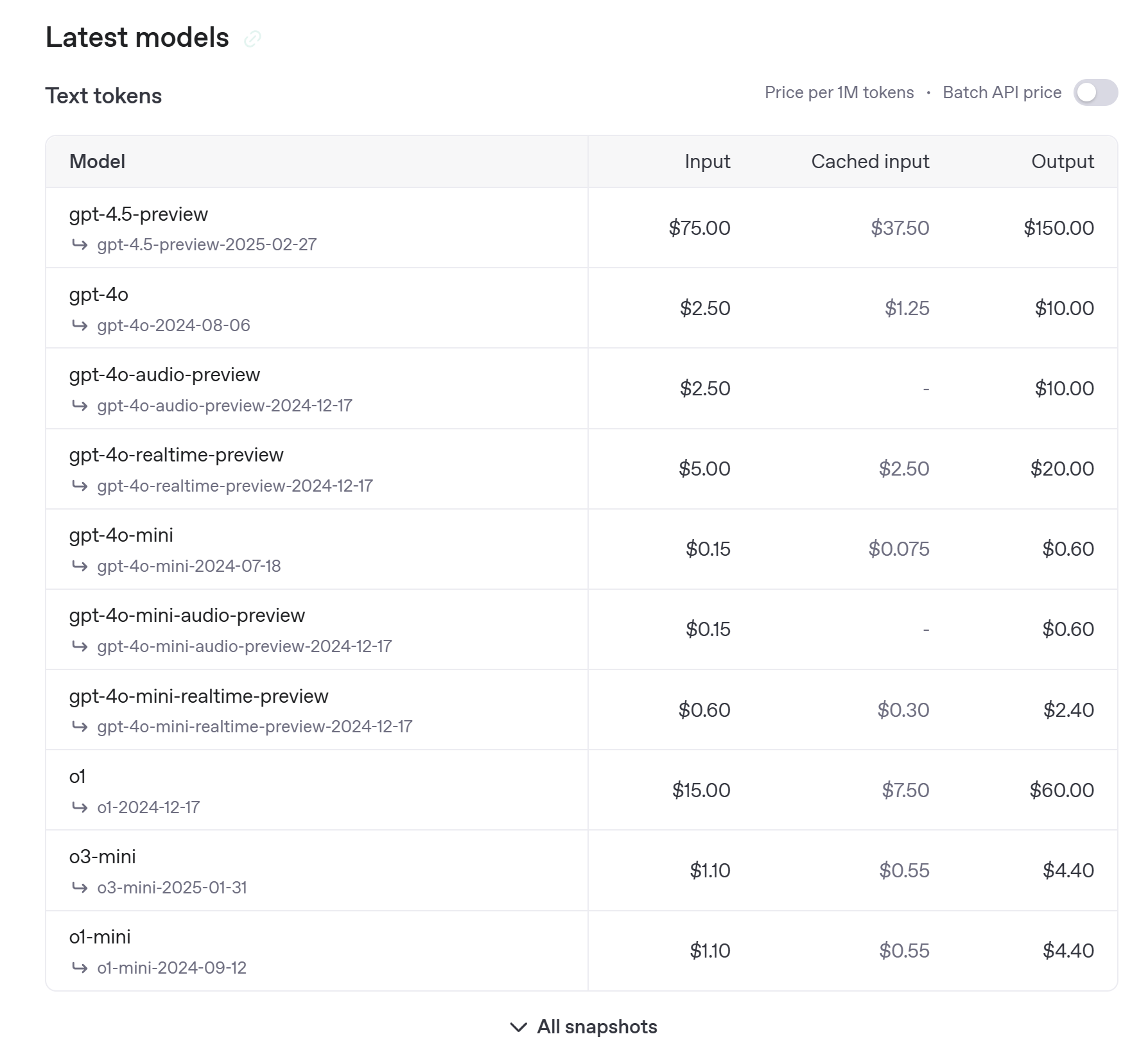Image resolution: width=1148 pixels, height=1059 pixels.
Task: Click the Batch API price label
Action: point(1002,92)
